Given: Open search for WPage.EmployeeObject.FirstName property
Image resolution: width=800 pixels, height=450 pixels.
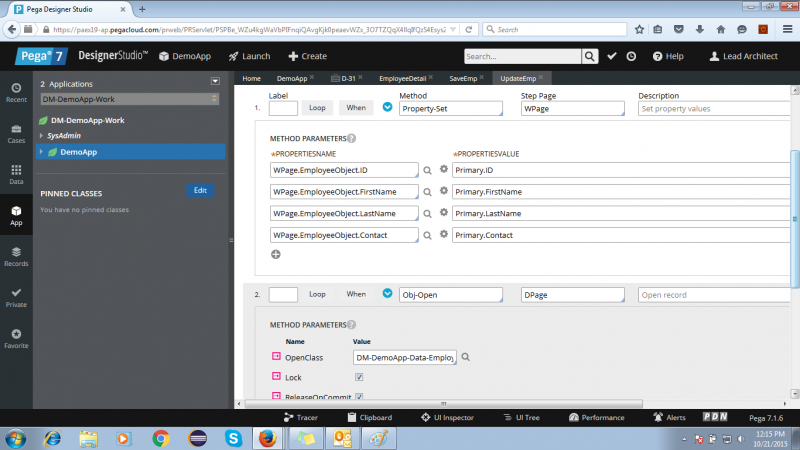Looking at the screenshot, I should click(428, 192).
